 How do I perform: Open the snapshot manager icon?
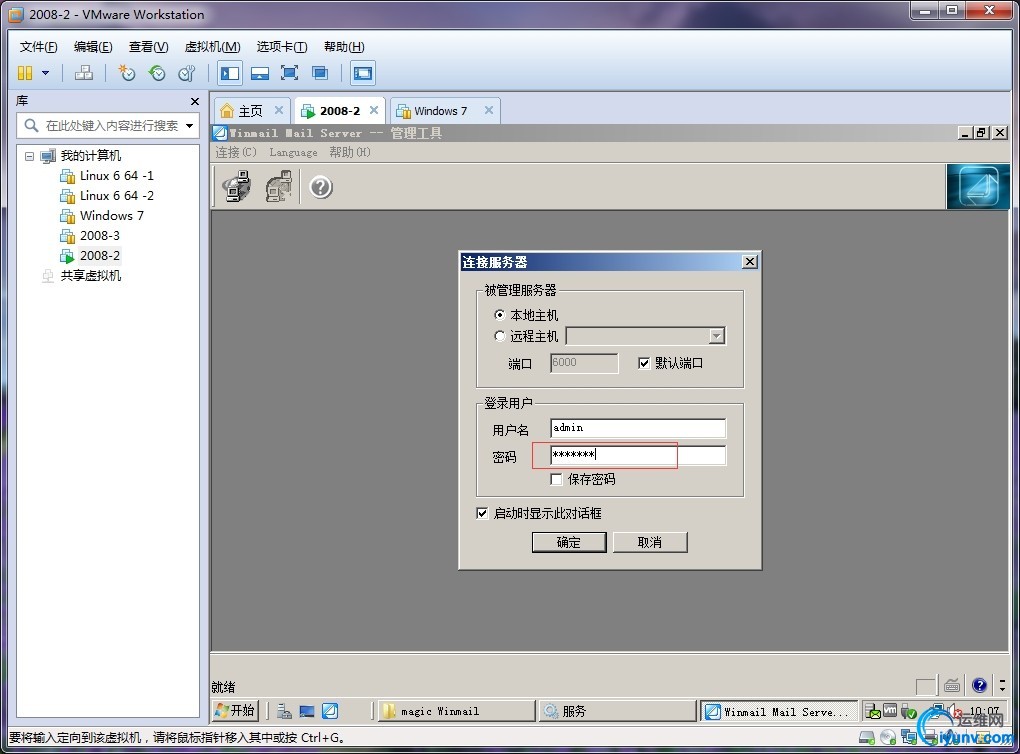[x=187, y=73]
